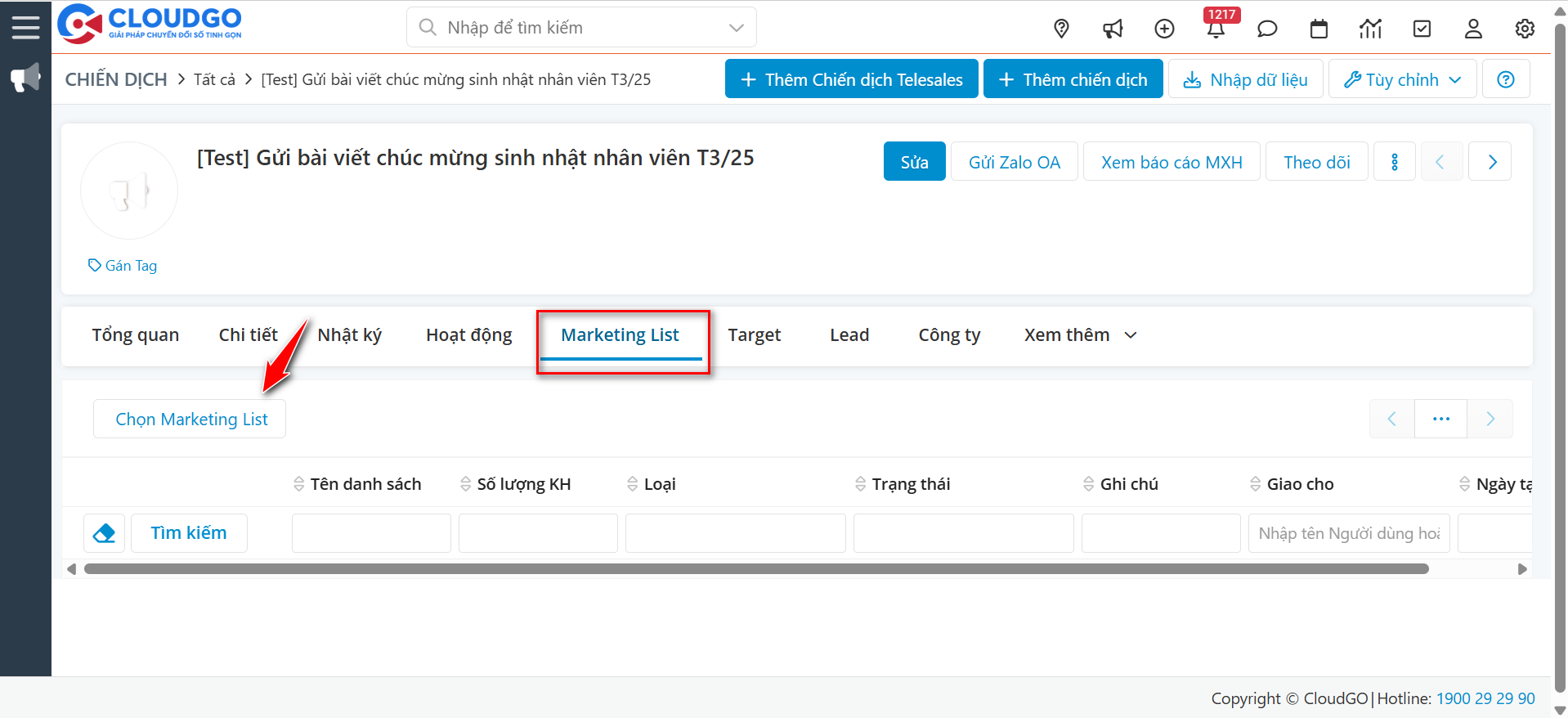Screen dimensions: 1568x718
Task: Click the location pin icon
Action: (1061, 29)
